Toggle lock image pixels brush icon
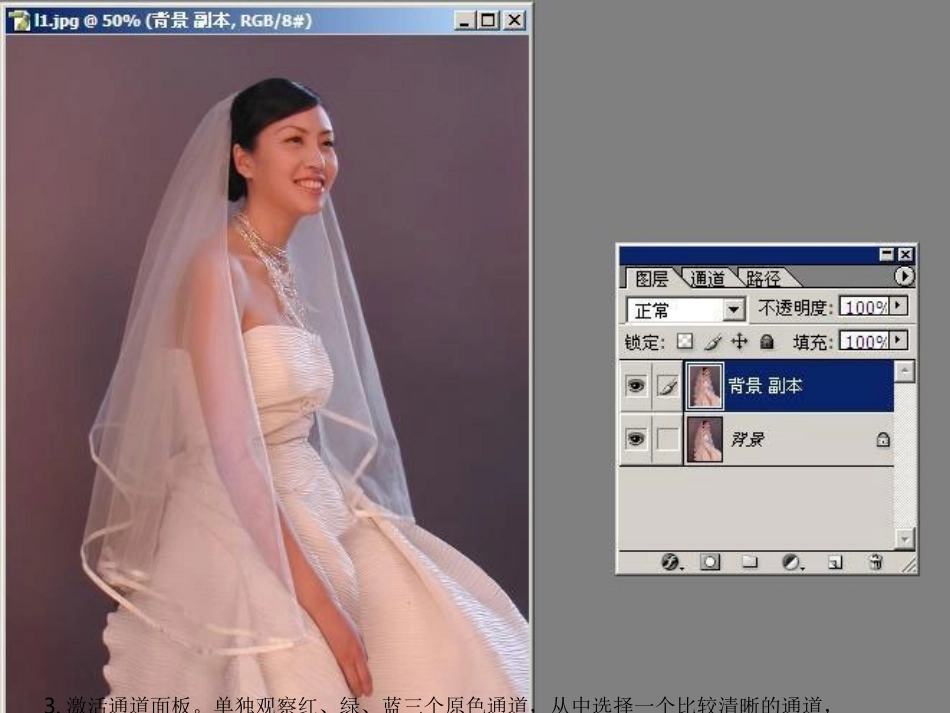This screenshot has height=713, width=950. (712, 342)
